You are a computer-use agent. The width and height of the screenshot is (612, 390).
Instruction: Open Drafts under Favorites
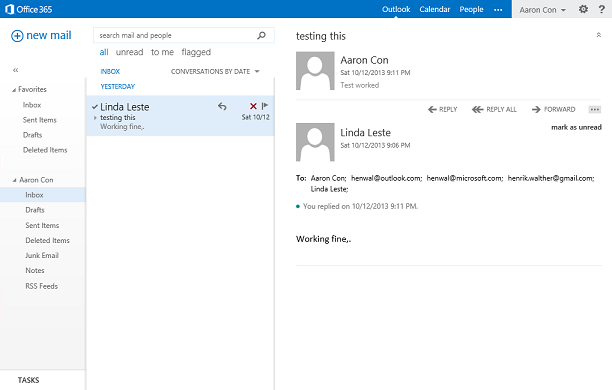click(x=32, y=135)
